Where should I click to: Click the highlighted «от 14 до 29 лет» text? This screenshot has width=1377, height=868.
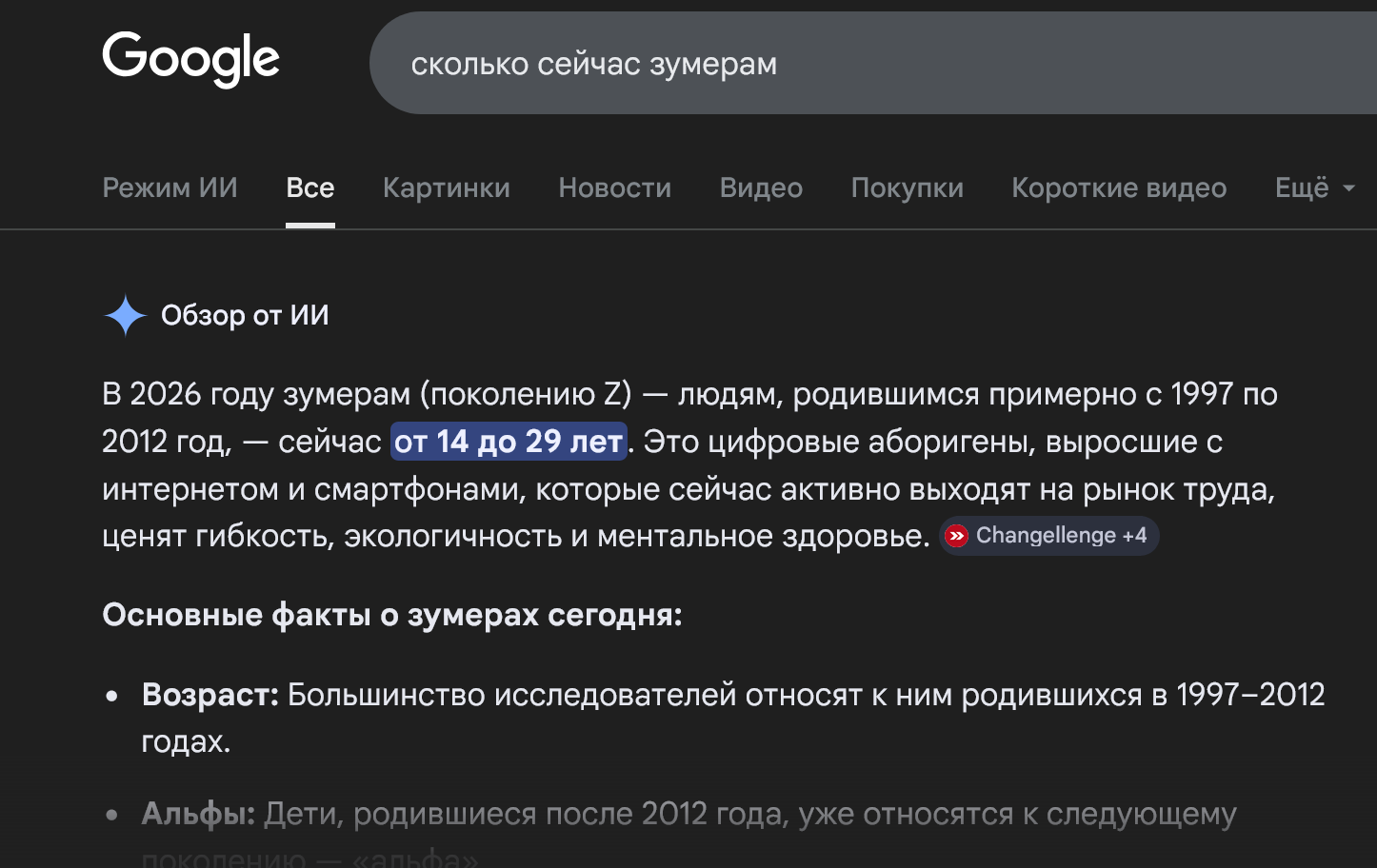(509, 442)
